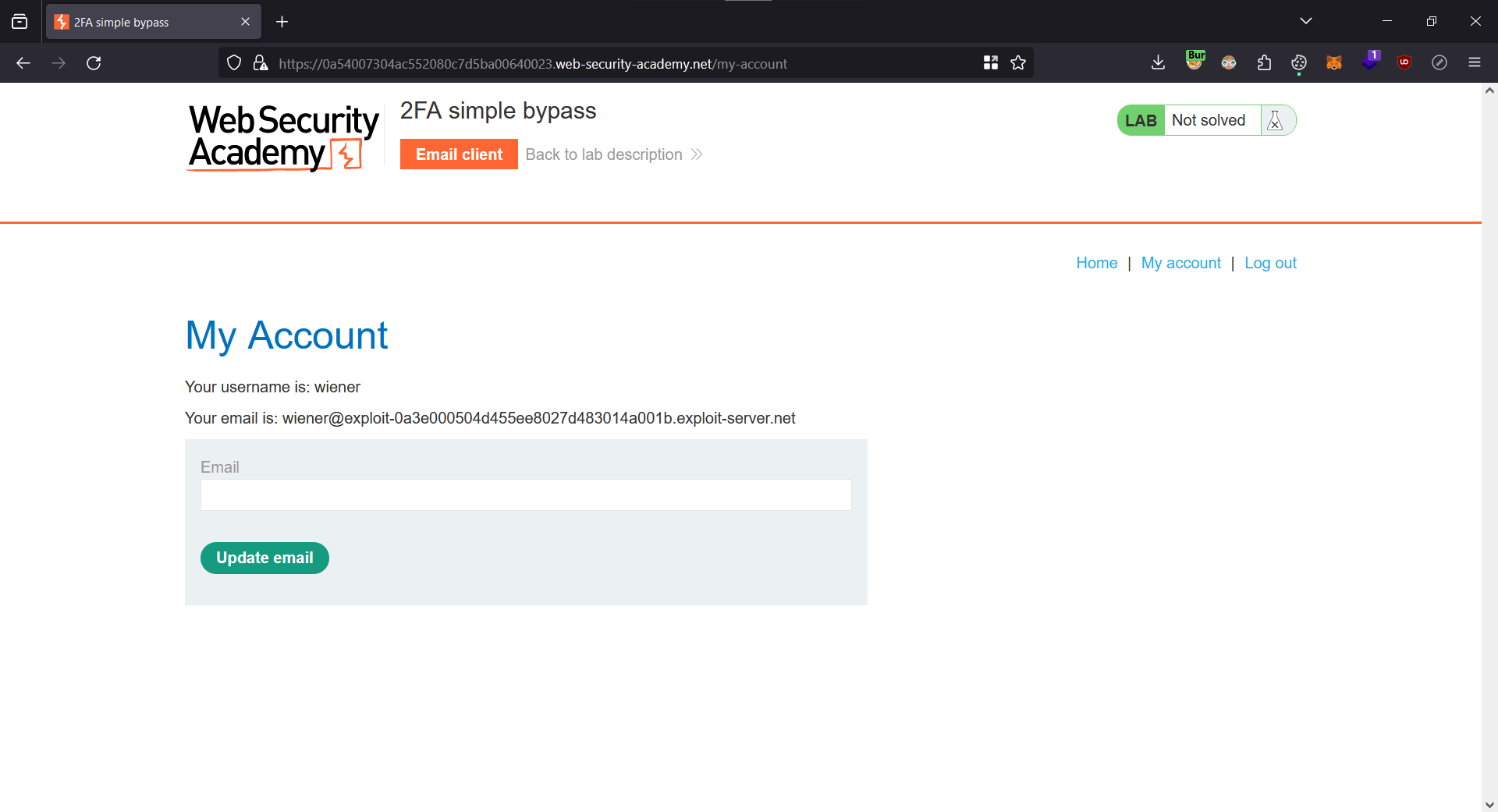Open the Downloads panel icon

[1158, 63]
